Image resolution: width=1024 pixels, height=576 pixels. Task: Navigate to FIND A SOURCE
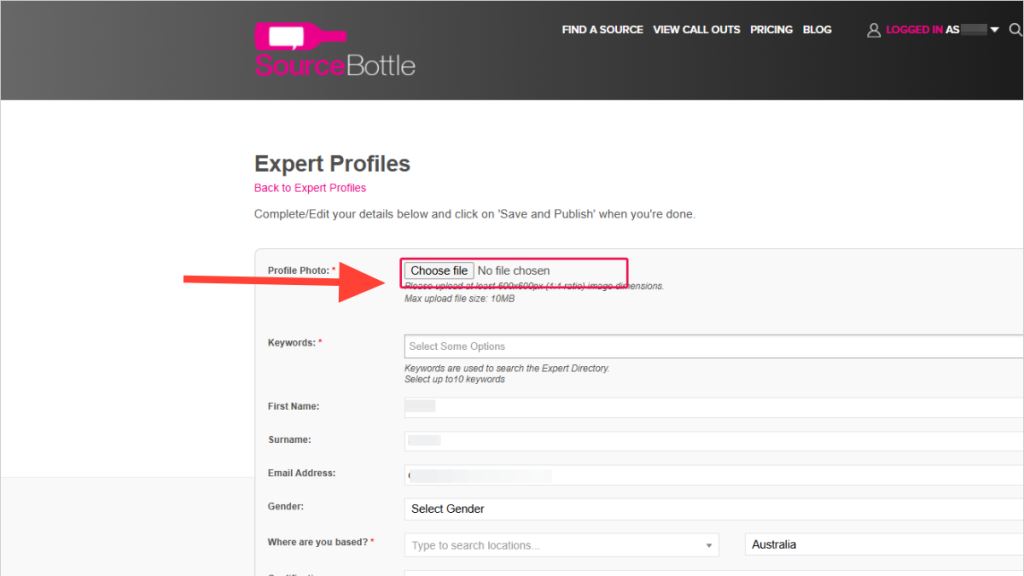click(x=602, y=30)
